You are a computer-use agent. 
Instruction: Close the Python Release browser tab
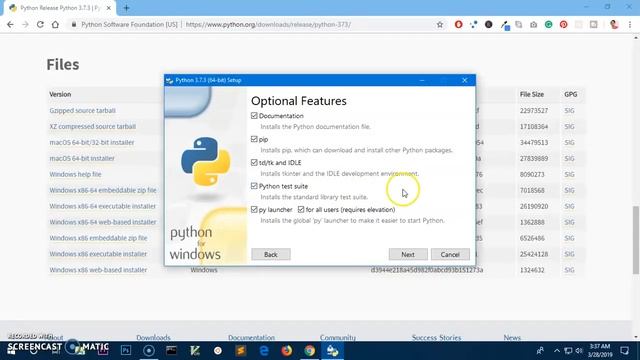click(109, 8)
